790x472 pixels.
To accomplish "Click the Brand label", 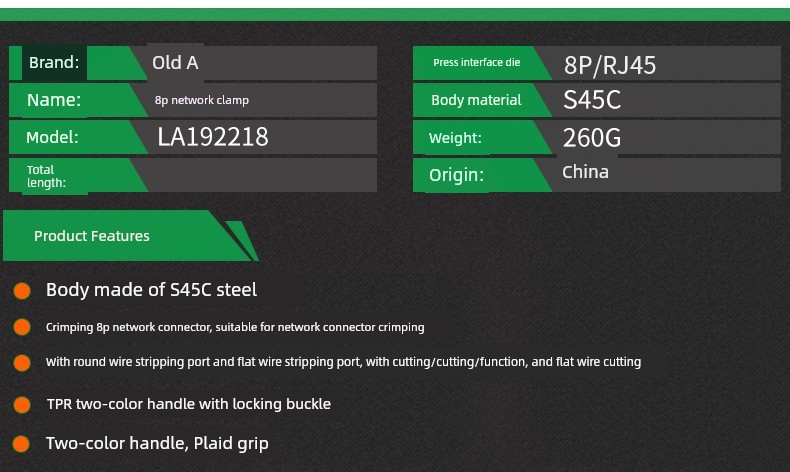I will (54, 62).
